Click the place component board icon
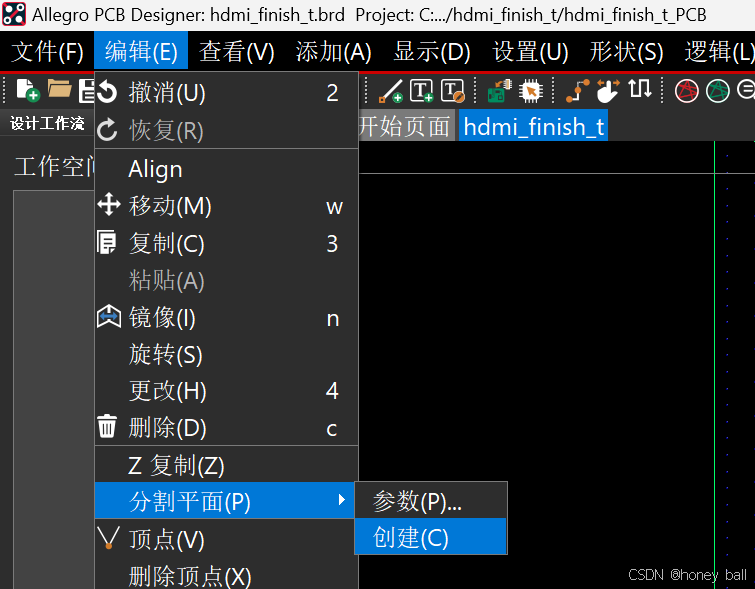 point(499,91)
